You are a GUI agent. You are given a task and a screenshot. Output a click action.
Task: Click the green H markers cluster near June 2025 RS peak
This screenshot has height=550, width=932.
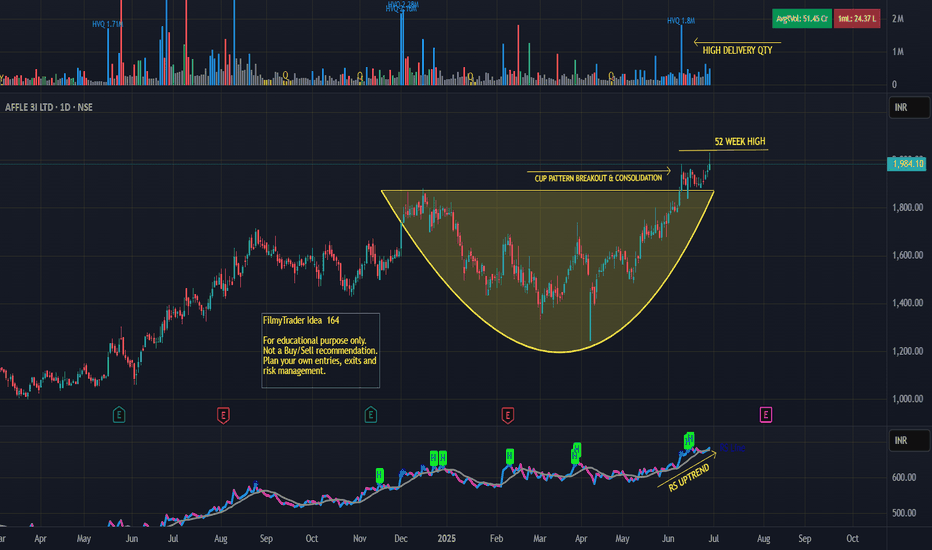pos(689,440)
